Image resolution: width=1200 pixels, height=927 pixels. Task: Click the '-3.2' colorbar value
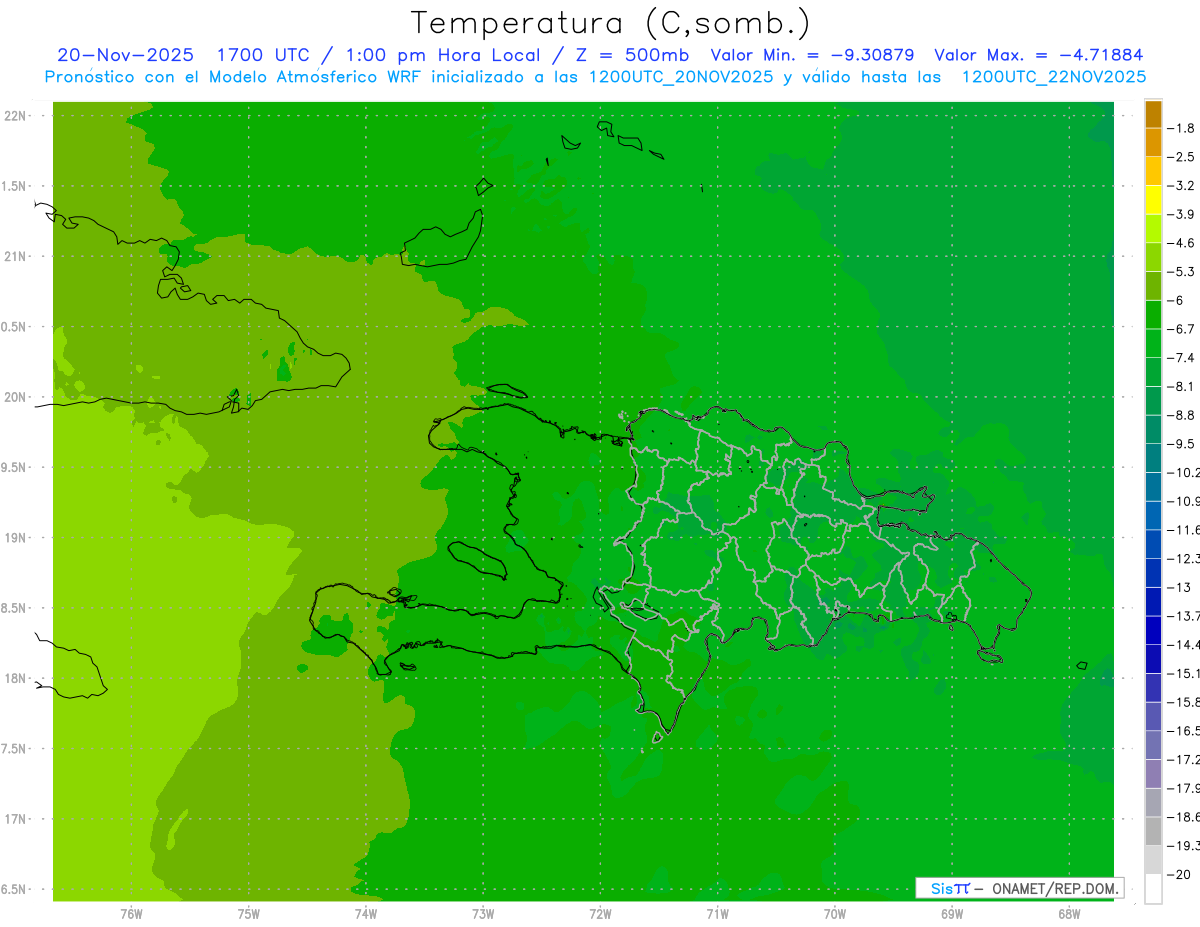(1183, 186)
